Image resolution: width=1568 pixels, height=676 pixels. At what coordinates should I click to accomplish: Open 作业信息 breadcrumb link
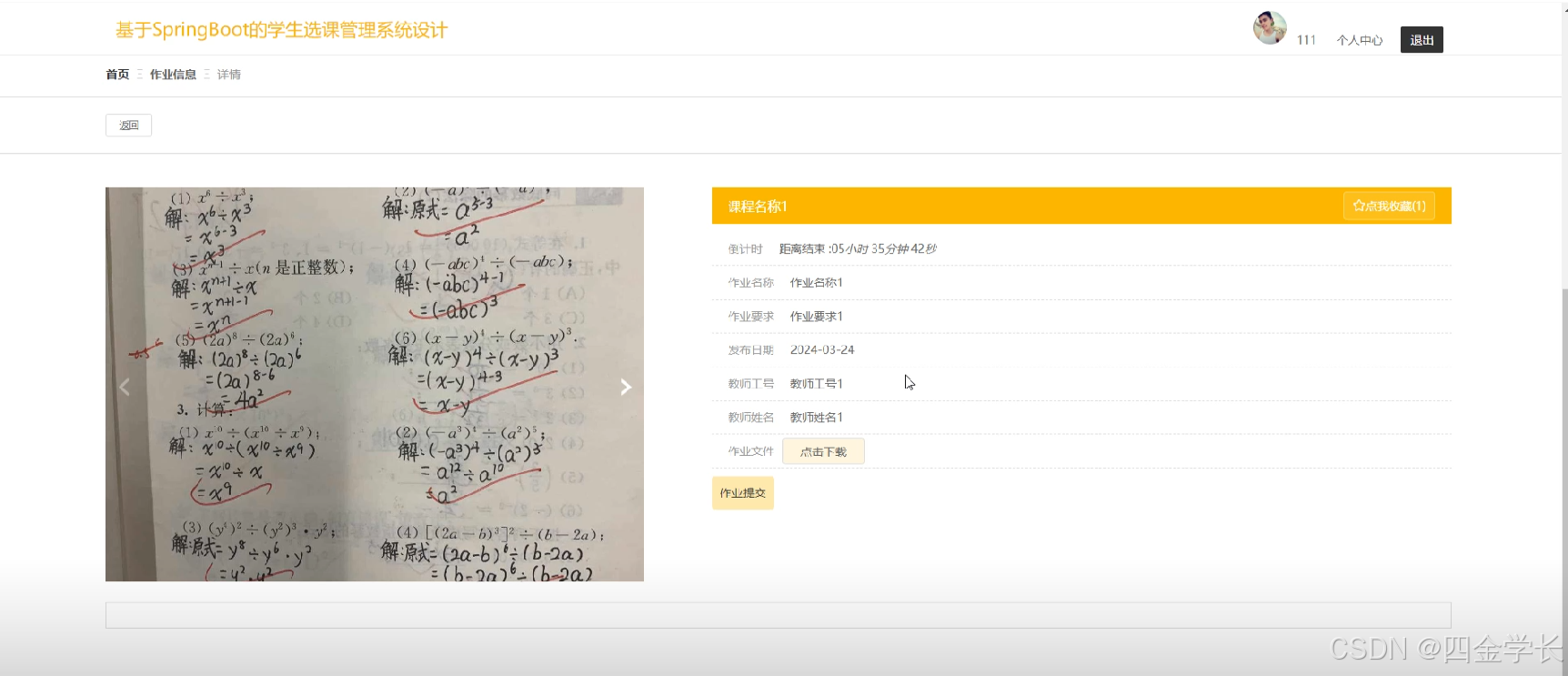(x=173, y=75)
